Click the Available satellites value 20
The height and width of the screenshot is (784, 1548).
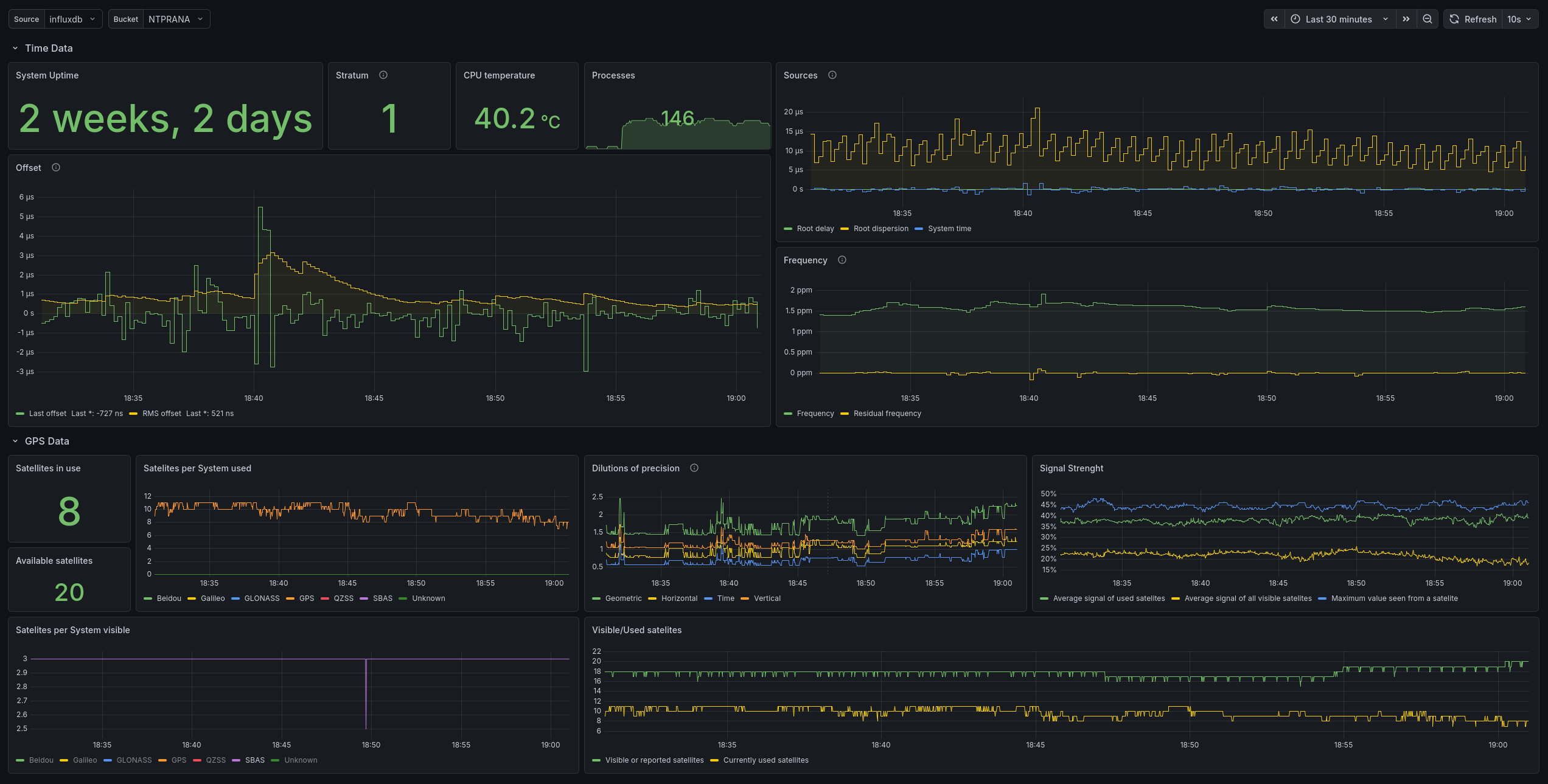(69, 592)
